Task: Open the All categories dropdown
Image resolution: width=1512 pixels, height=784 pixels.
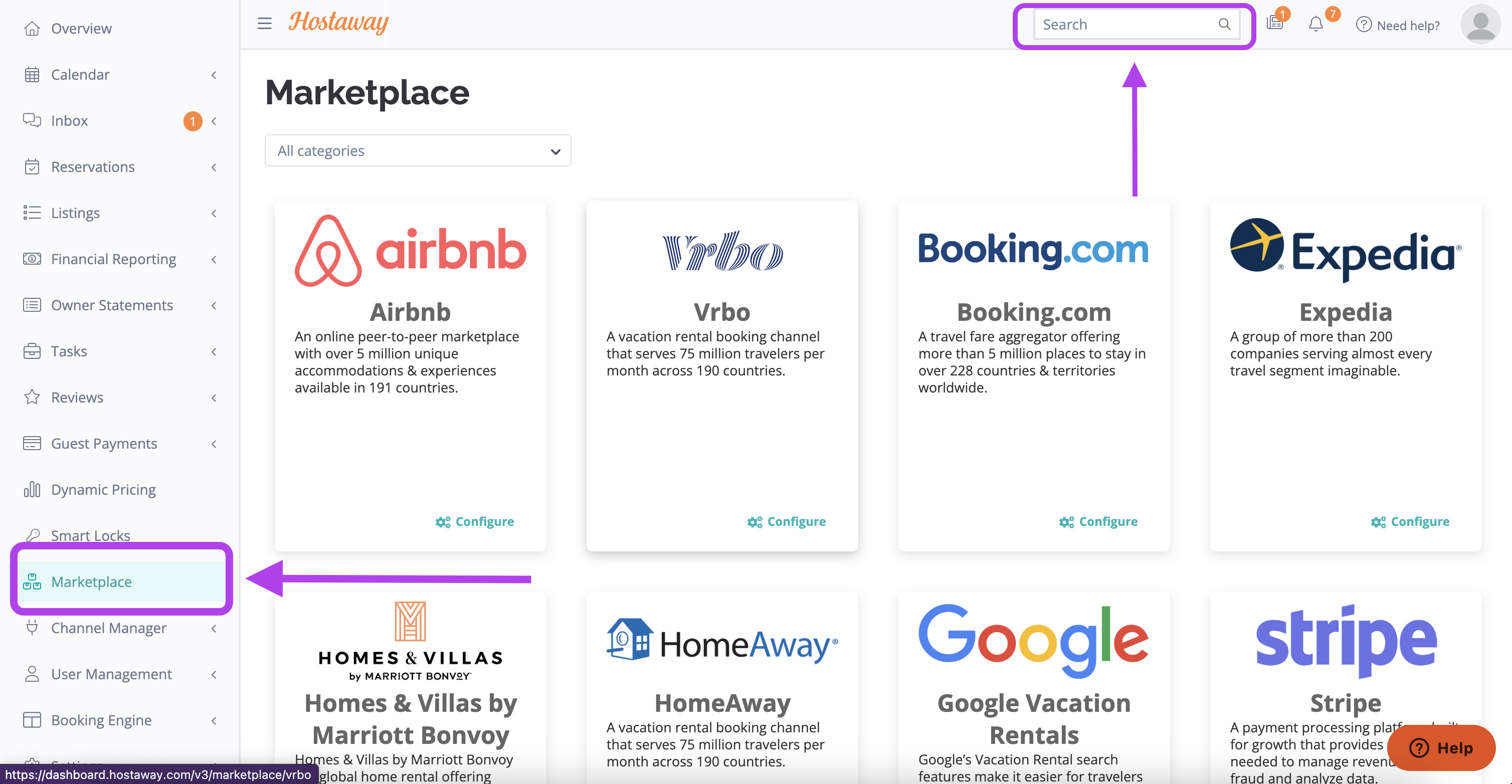Action: click(417, 151)
